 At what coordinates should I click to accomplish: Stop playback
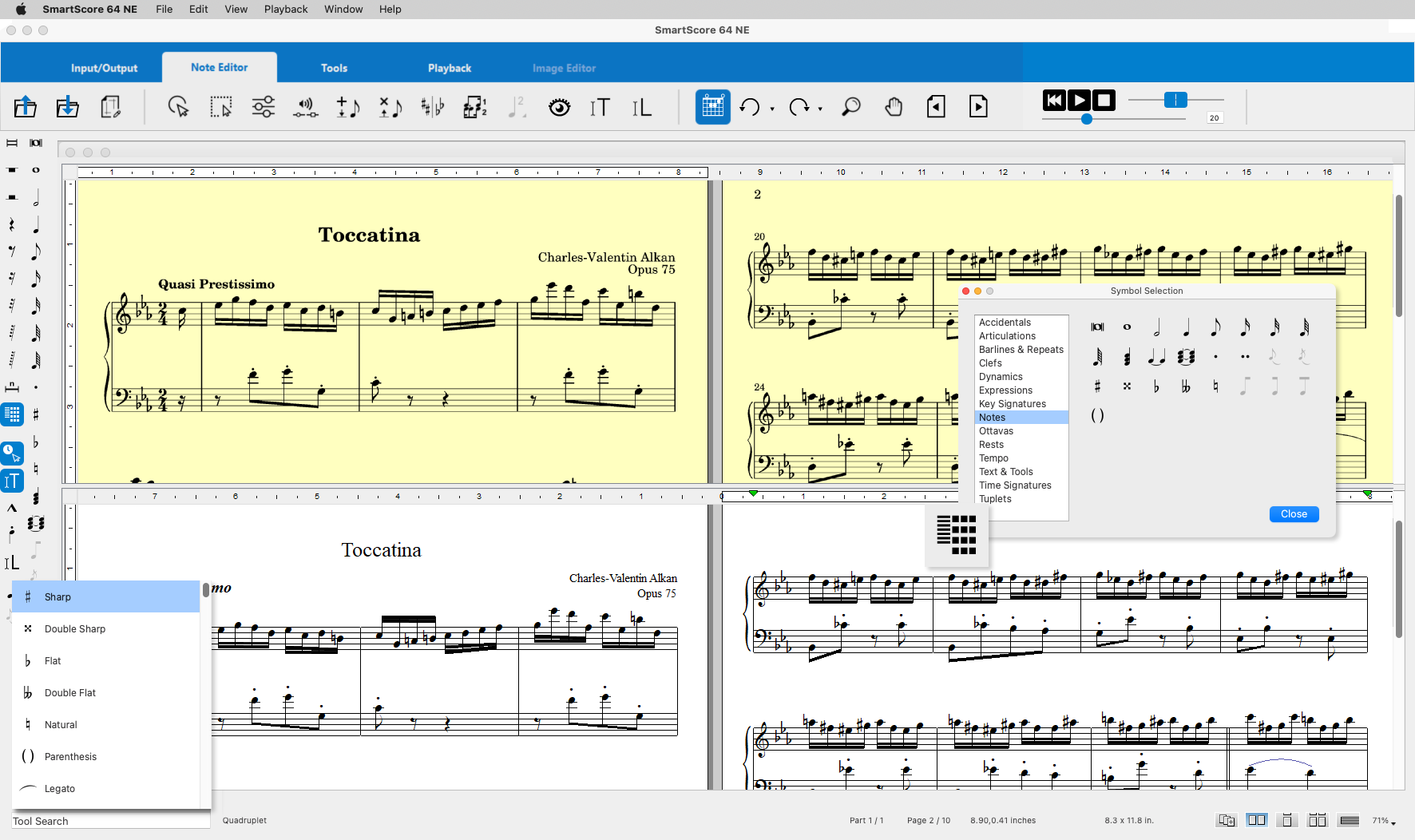1104,100
